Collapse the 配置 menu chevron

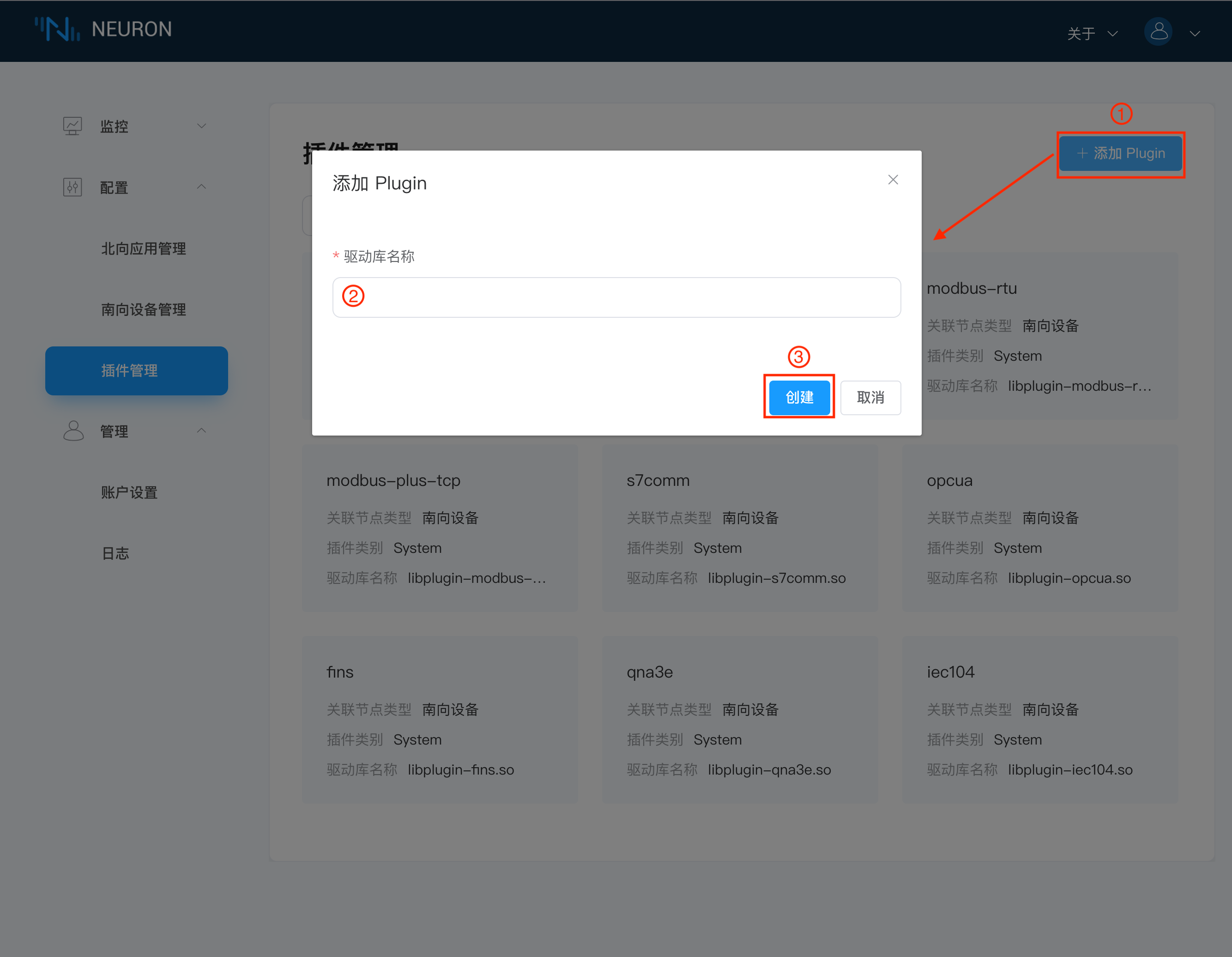click(x=201, y=187)
